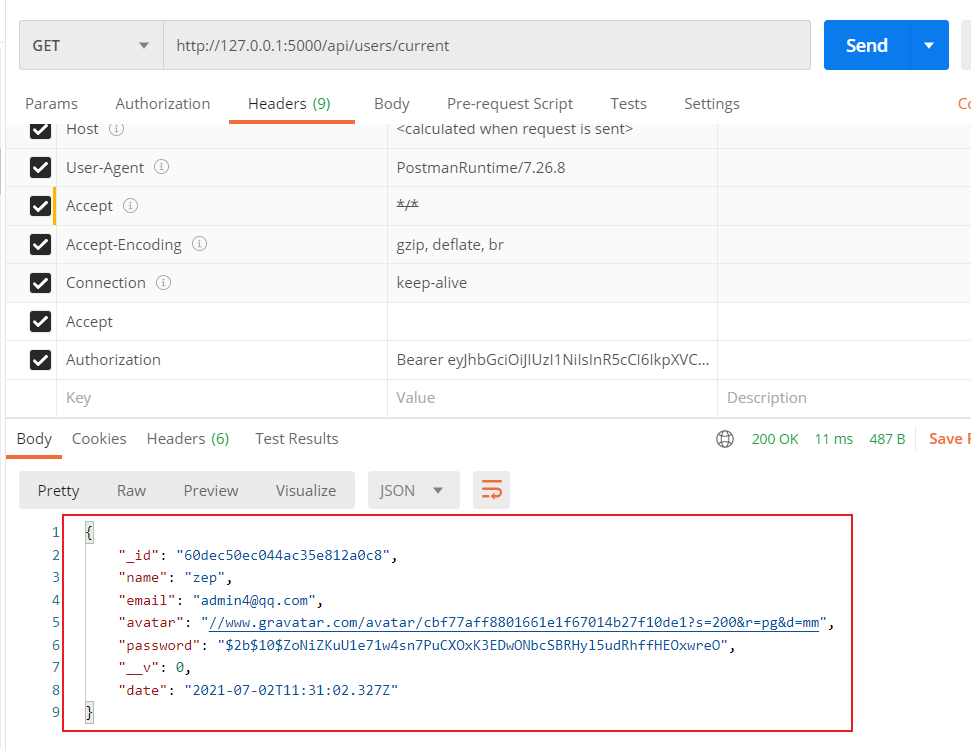Click the keep-alive value
Screen dimensions: 971x751
pyautogui.click(x=432, y=283)
